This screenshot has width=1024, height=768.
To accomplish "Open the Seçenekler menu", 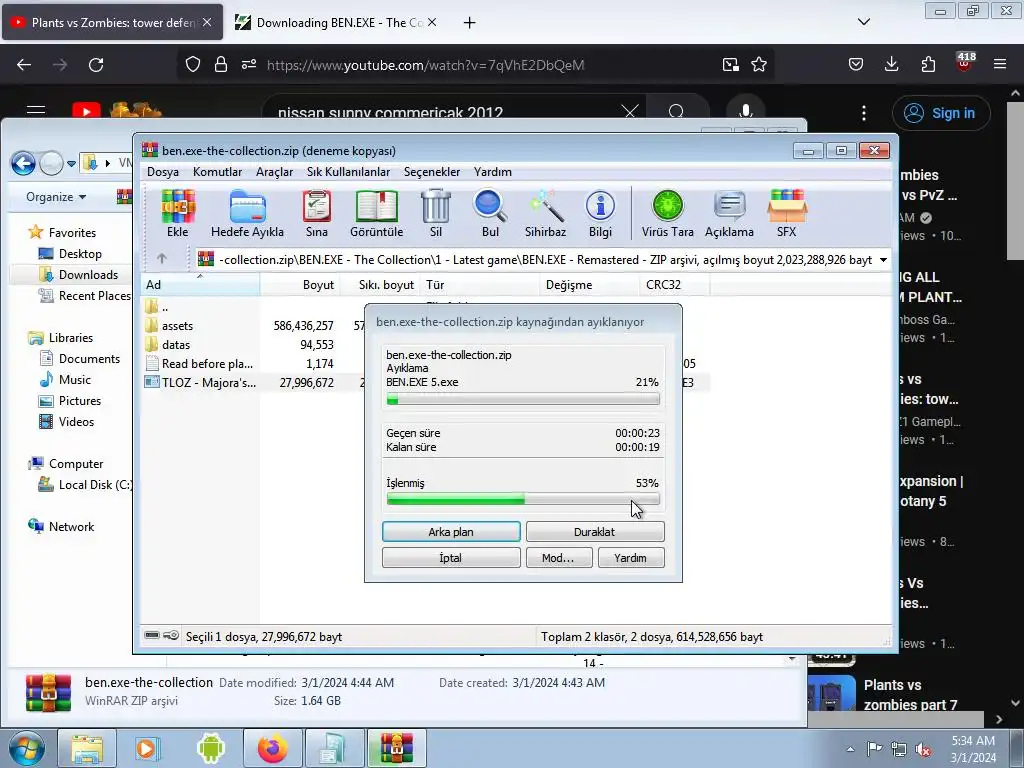I will coord(432,172).
